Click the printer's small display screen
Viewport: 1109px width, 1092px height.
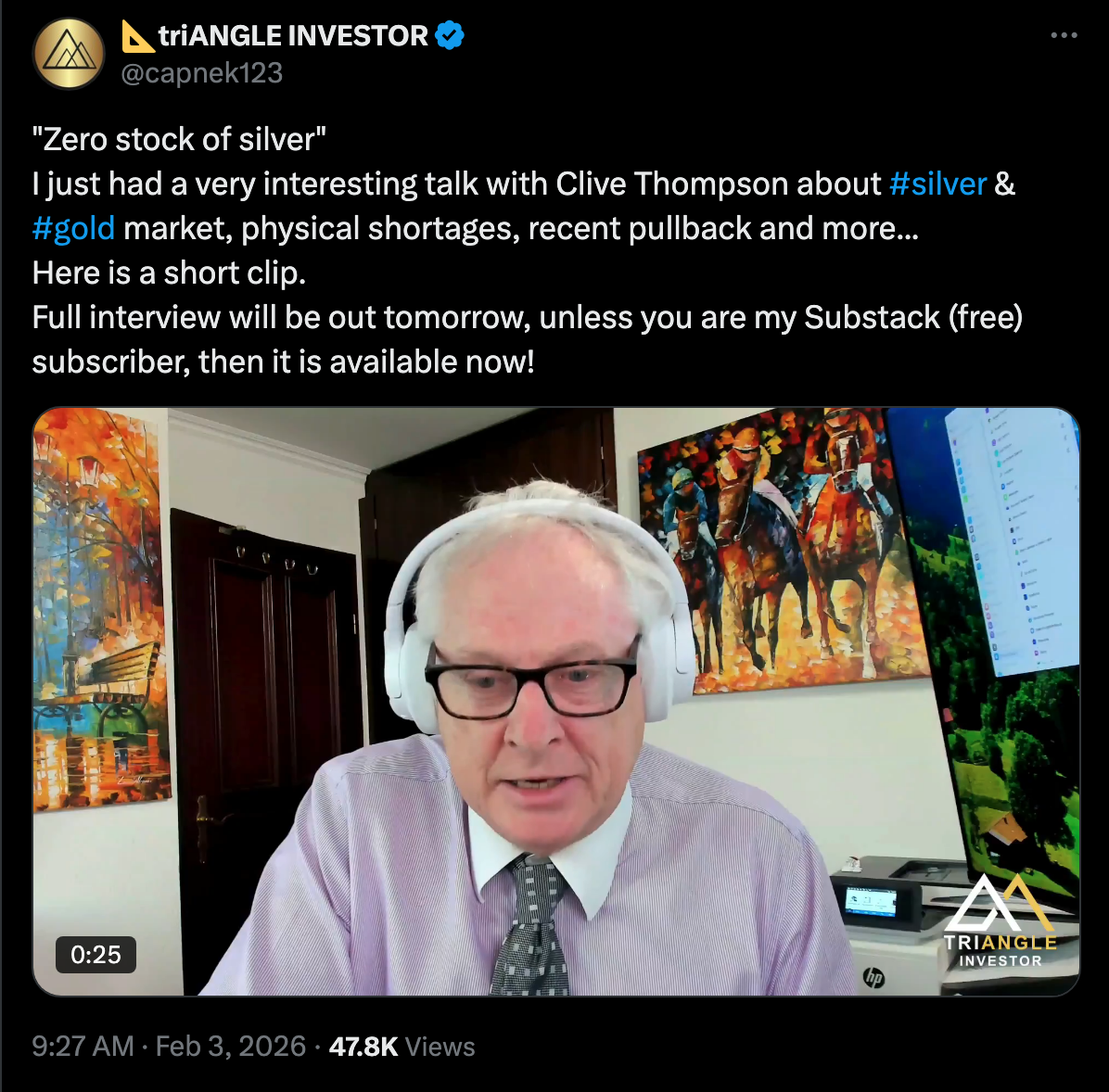[871, 901]
